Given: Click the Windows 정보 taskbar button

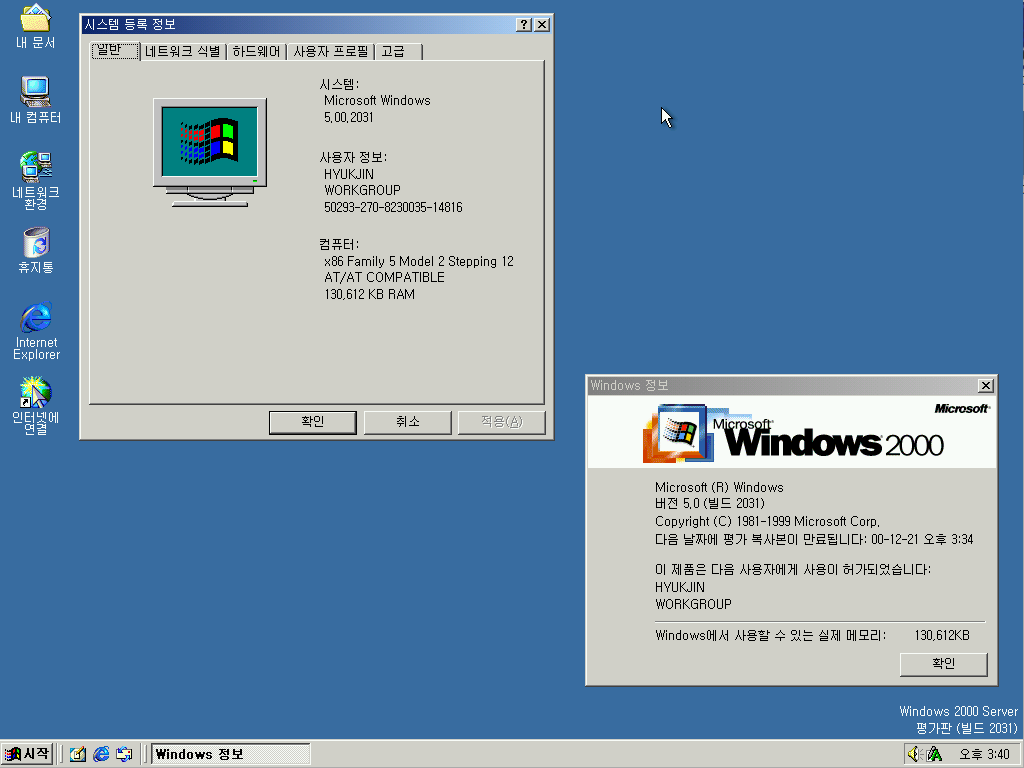Looking at the screenshot, I should click(231, 754).
